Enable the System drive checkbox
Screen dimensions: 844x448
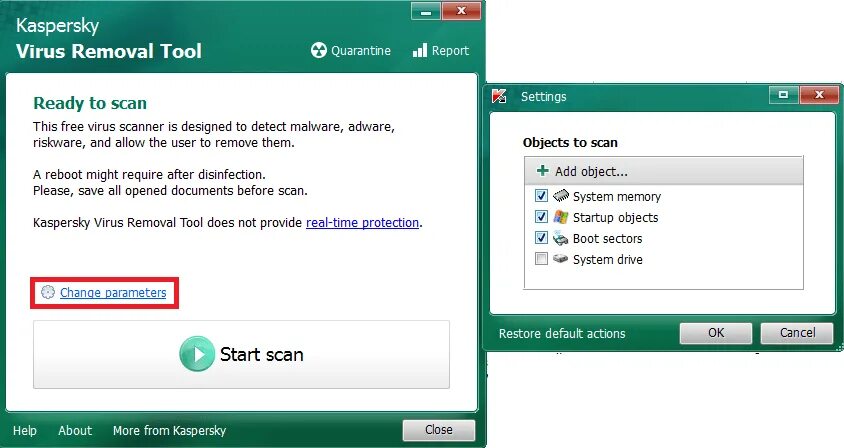coord(541,258)
